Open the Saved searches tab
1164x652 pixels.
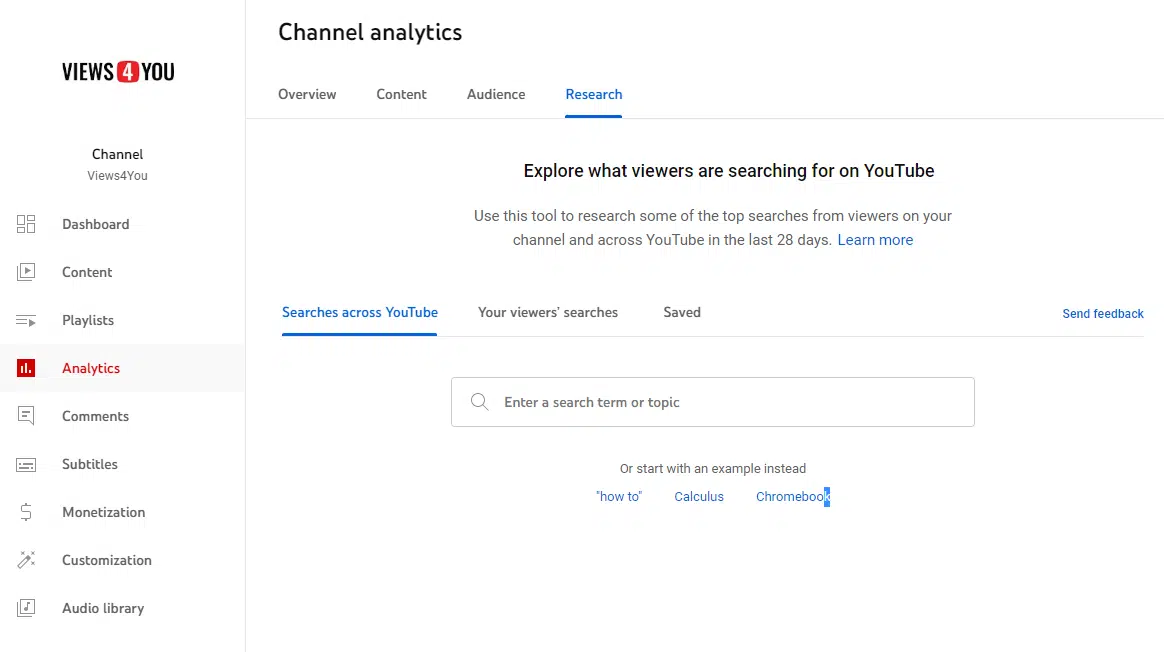[x=681, y=312]
